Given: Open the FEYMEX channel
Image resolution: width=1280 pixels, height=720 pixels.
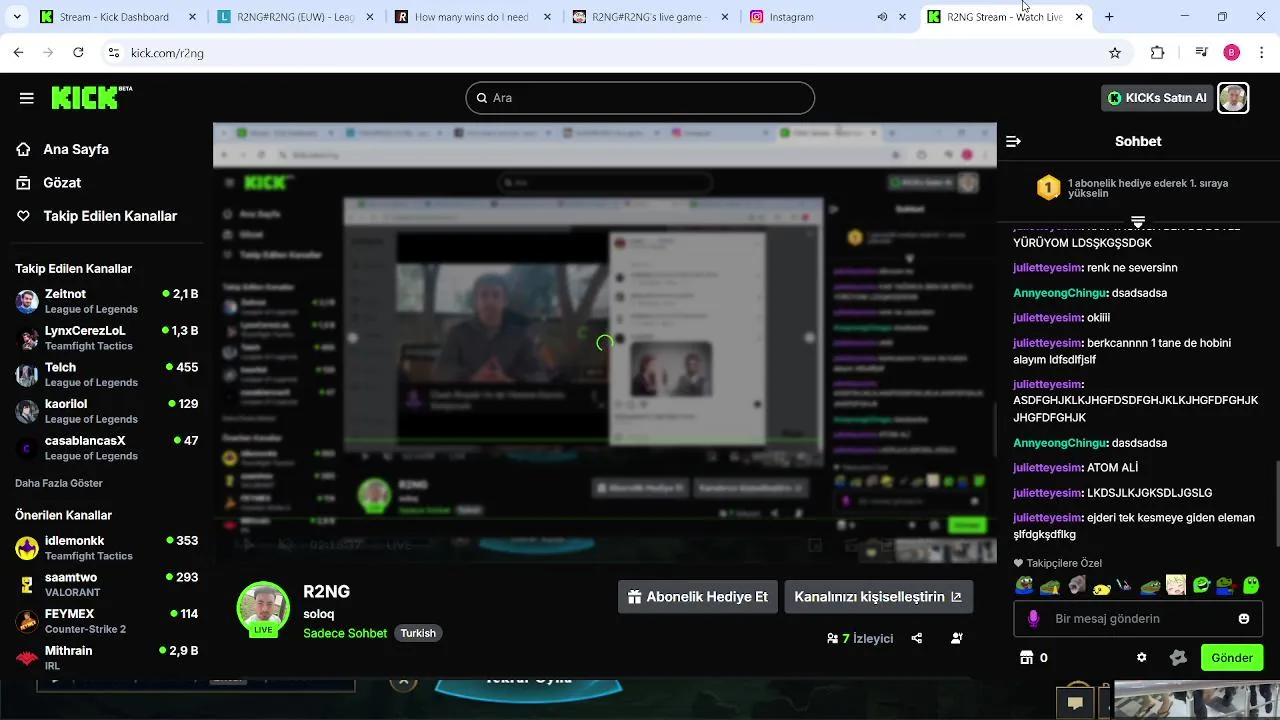Looking at the screenshot, I should pyautogui.click(x=107, y=621).
